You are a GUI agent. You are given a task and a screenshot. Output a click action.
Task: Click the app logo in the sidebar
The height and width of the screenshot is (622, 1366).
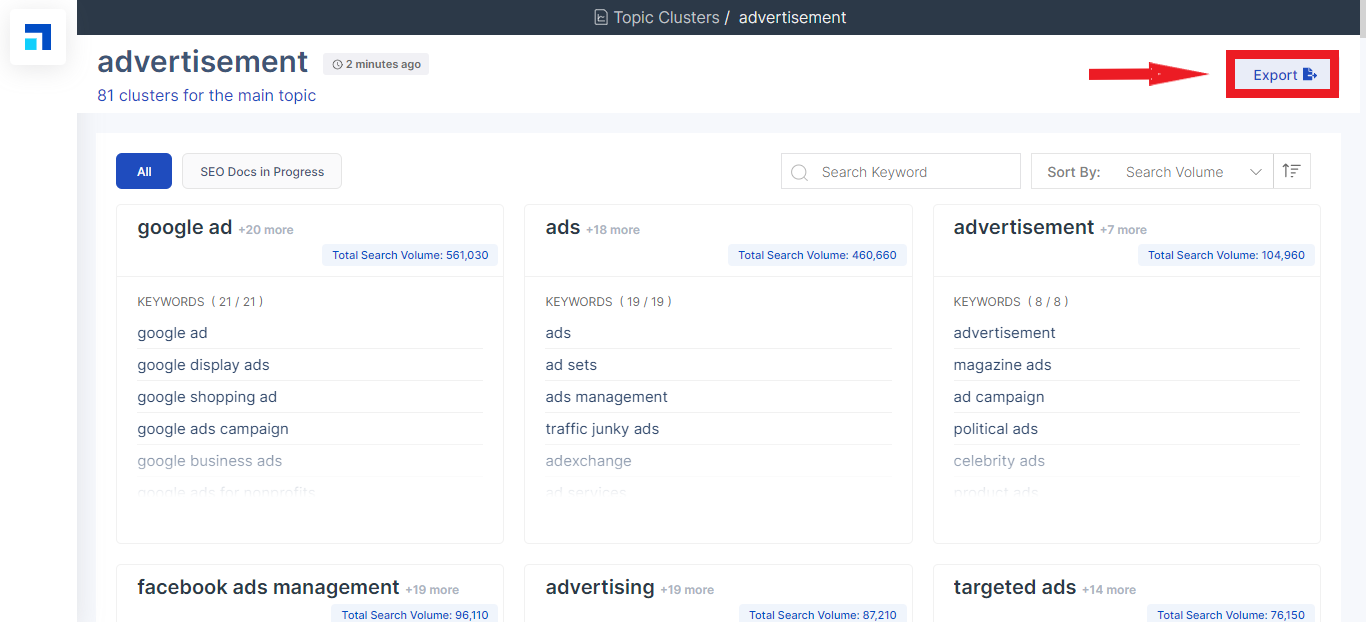pyautogui.click(x=38, y=38)
